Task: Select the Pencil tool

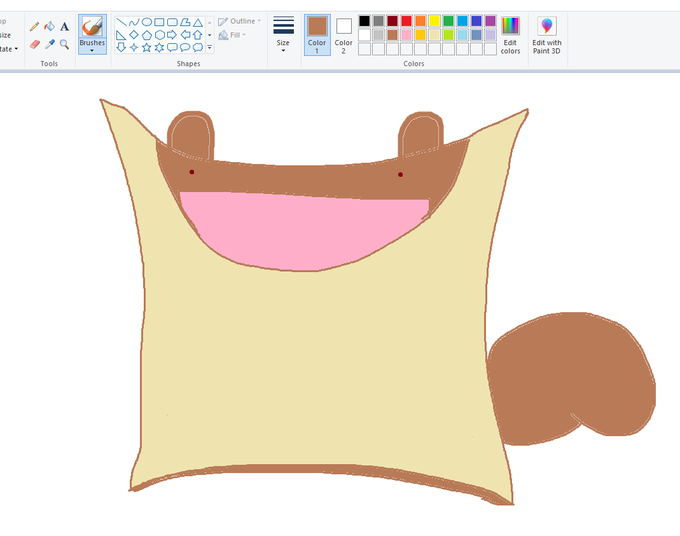Action: pos(34,26)
